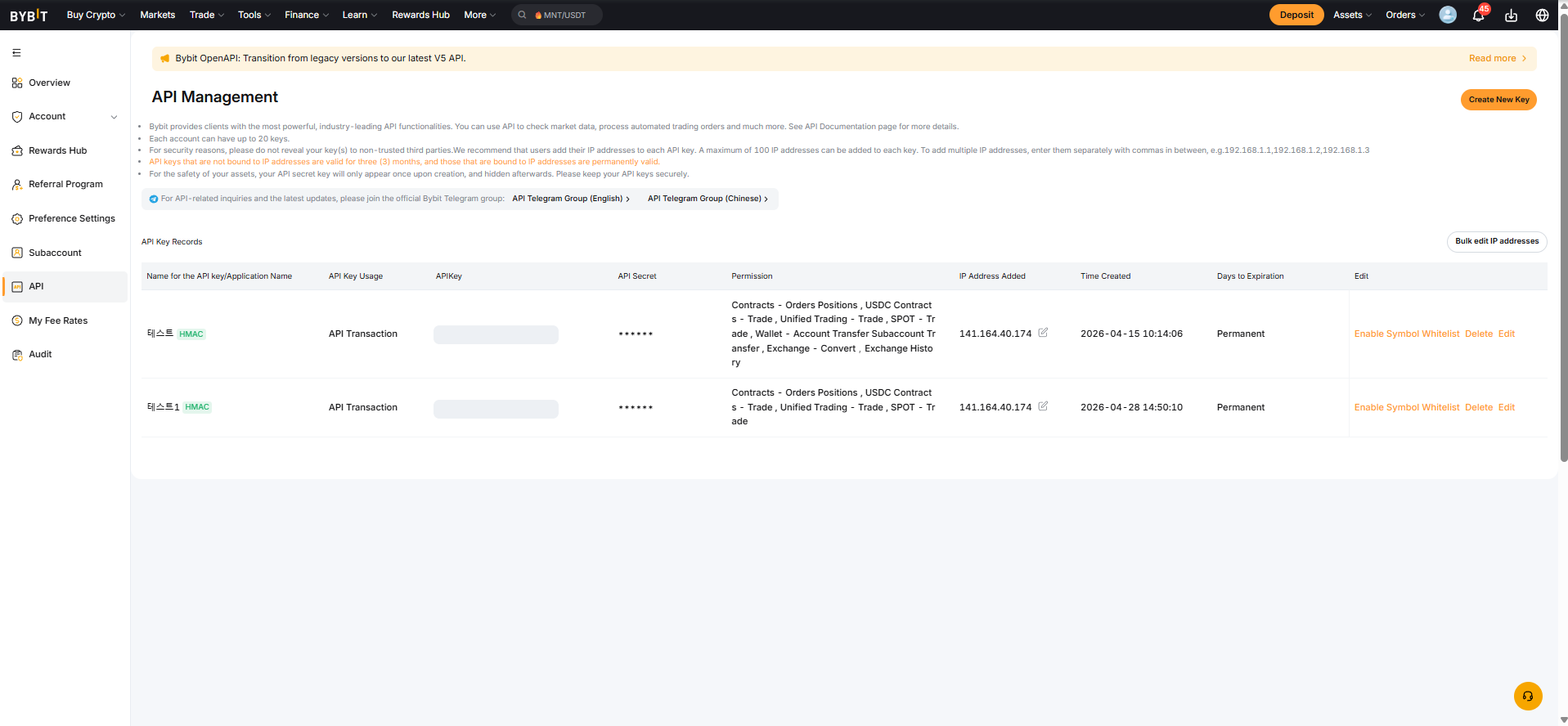This screenshot has width=1568, height=726.
Task: Open the customer support headset button
Action: click(1528, 697)
